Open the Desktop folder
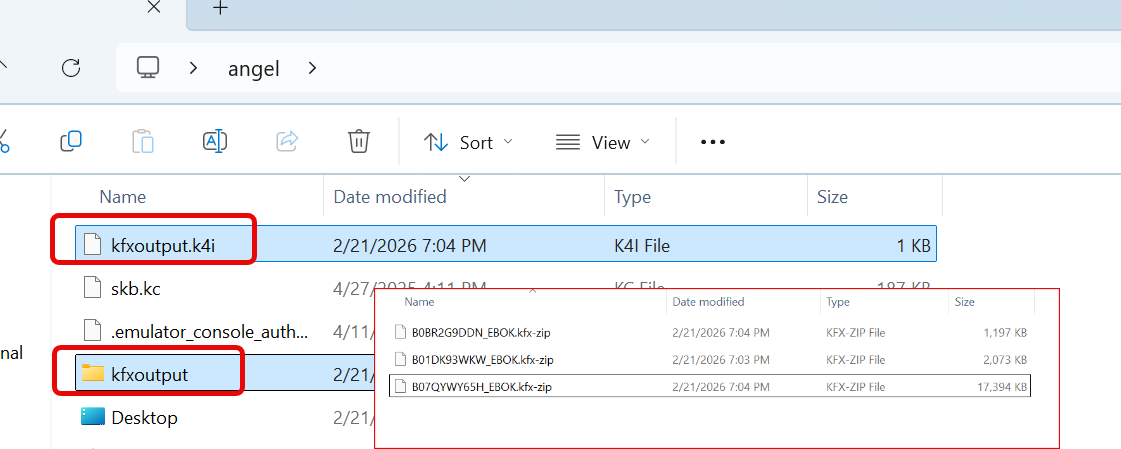The image size is (1121, 449). [x=144, y=418]
